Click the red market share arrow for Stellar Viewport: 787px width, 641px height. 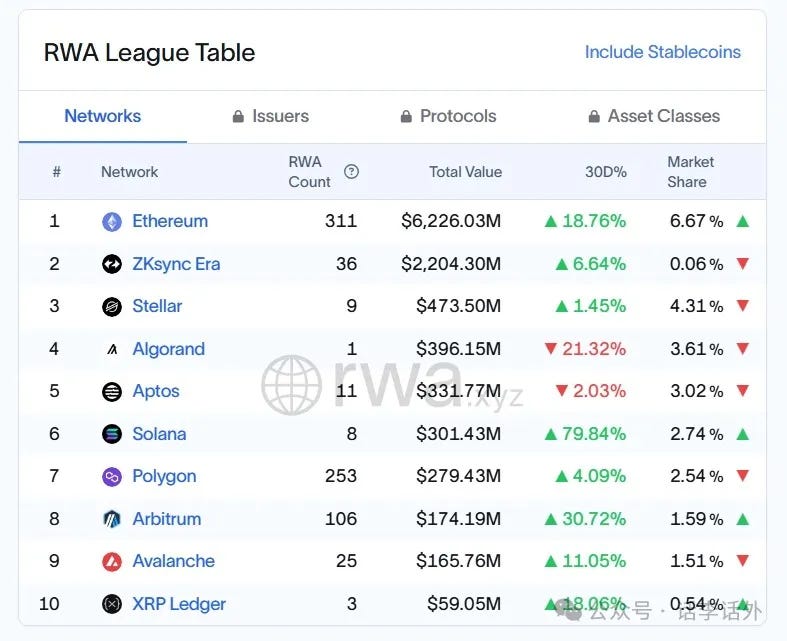click(743, 306)
